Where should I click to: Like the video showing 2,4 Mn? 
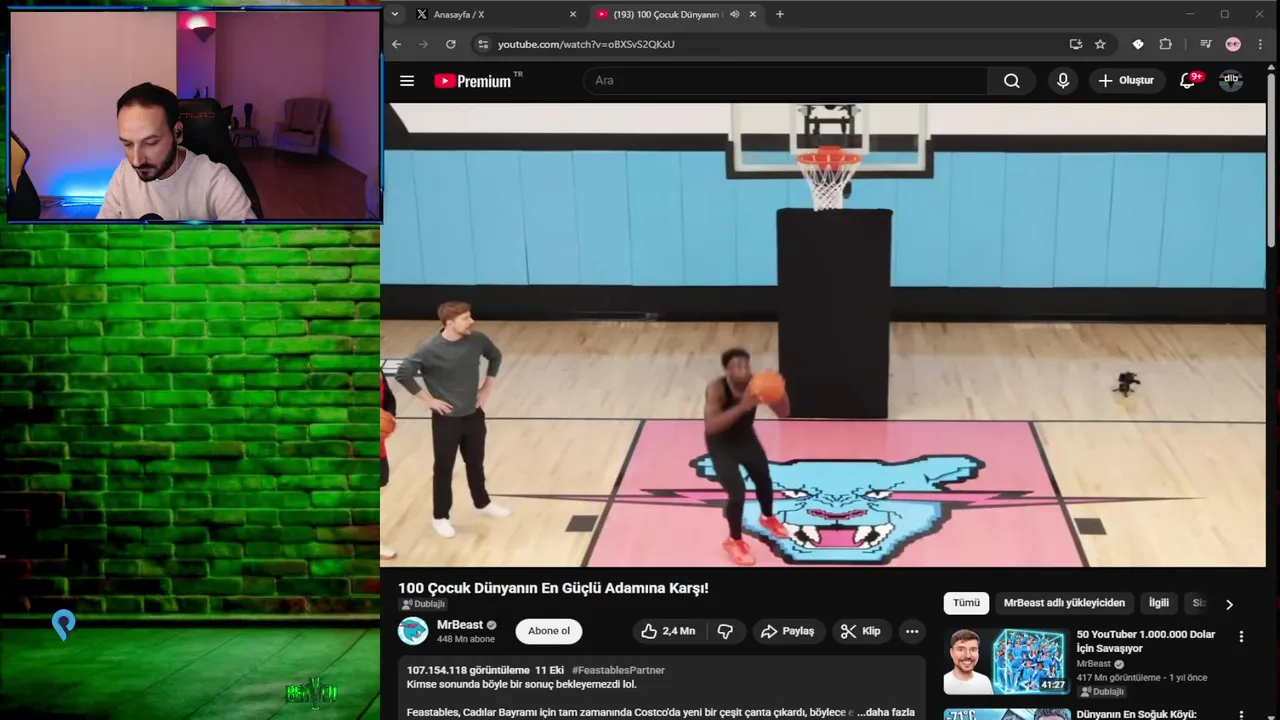668,631
